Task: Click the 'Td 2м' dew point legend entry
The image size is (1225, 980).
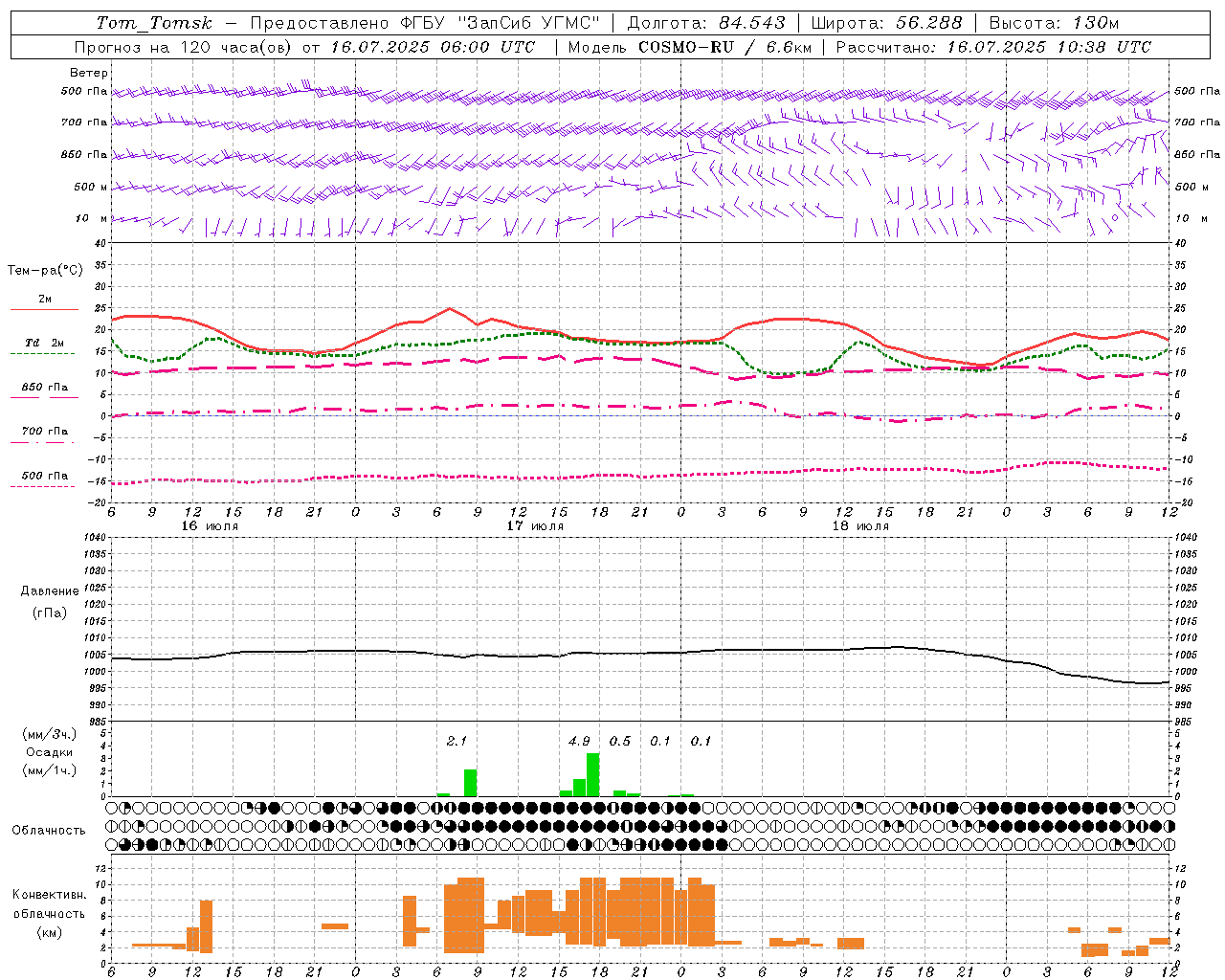Action: 44,343
